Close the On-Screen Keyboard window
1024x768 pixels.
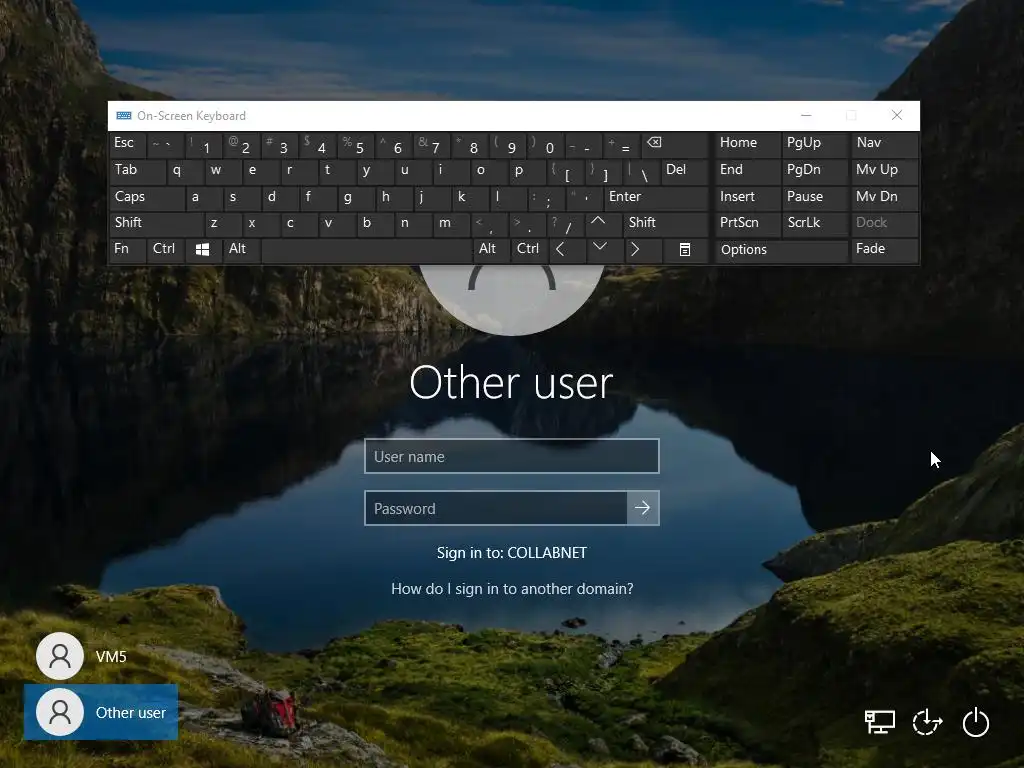(x=897, y=116)
